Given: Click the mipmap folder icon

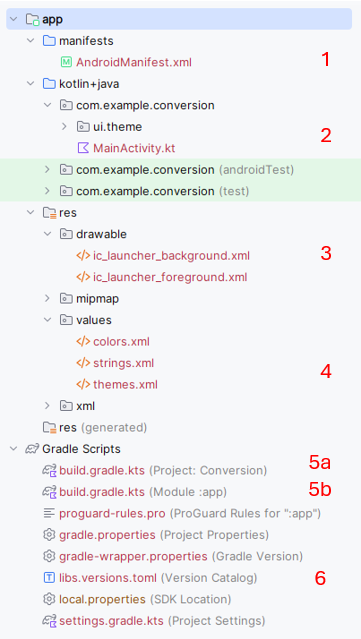Looking at the screenshot, I should (66, 299).
